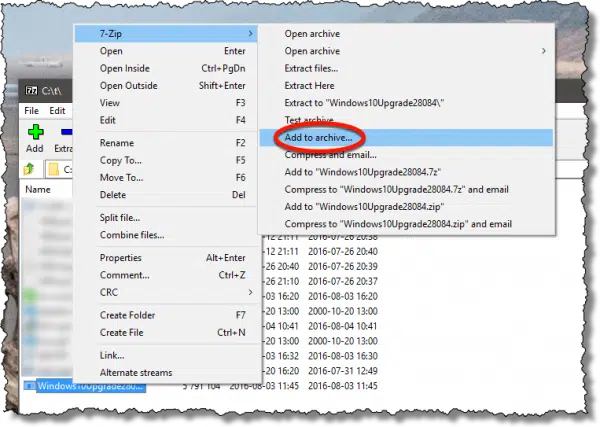This screenshot has height=427, width=600.
Task: Click the up-folder arrow icon
Action: (29, 169)
